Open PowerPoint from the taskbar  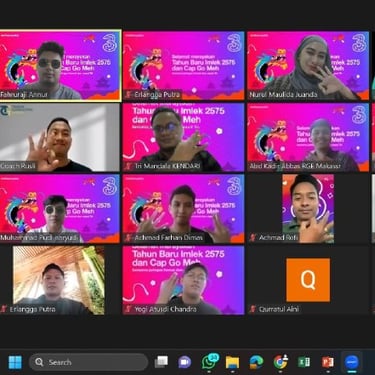click(x=328, y=362)
